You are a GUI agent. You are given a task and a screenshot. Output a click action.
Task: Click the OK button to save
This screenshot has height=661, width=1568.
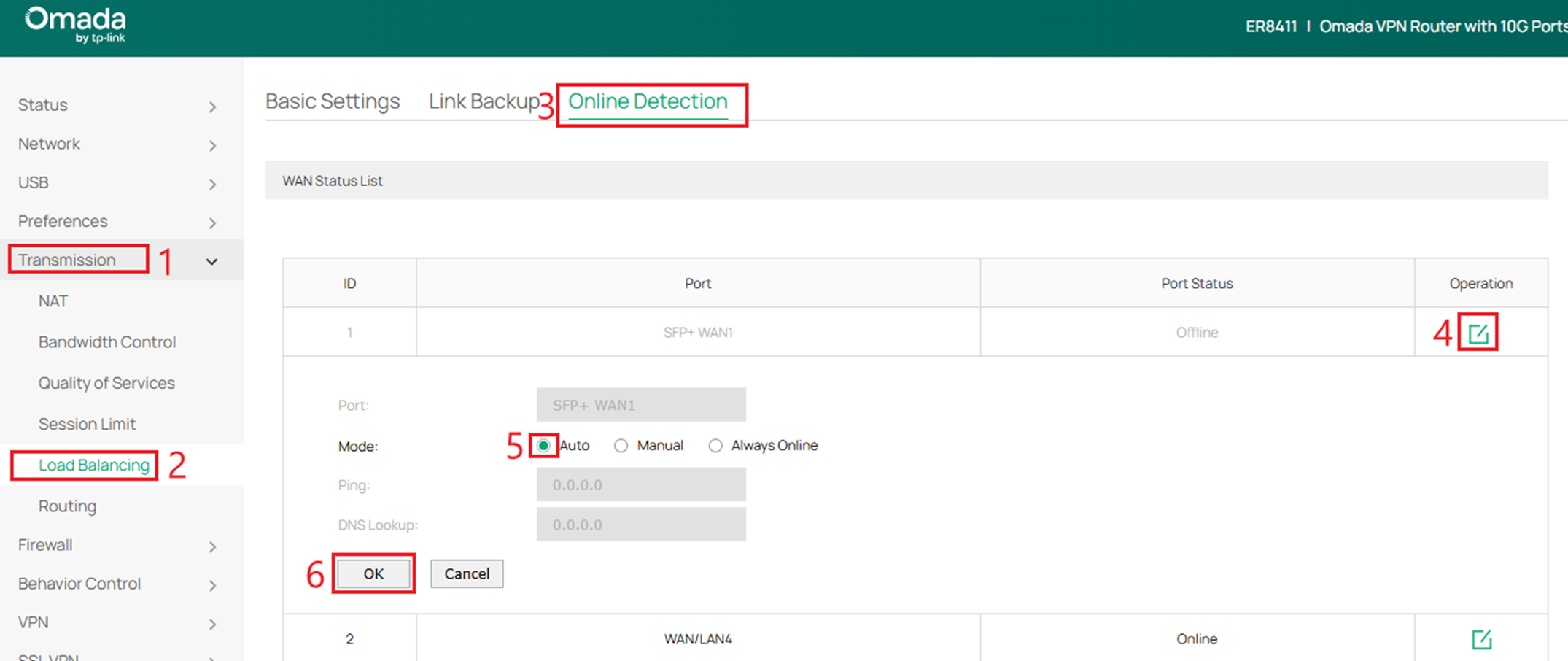373,573
